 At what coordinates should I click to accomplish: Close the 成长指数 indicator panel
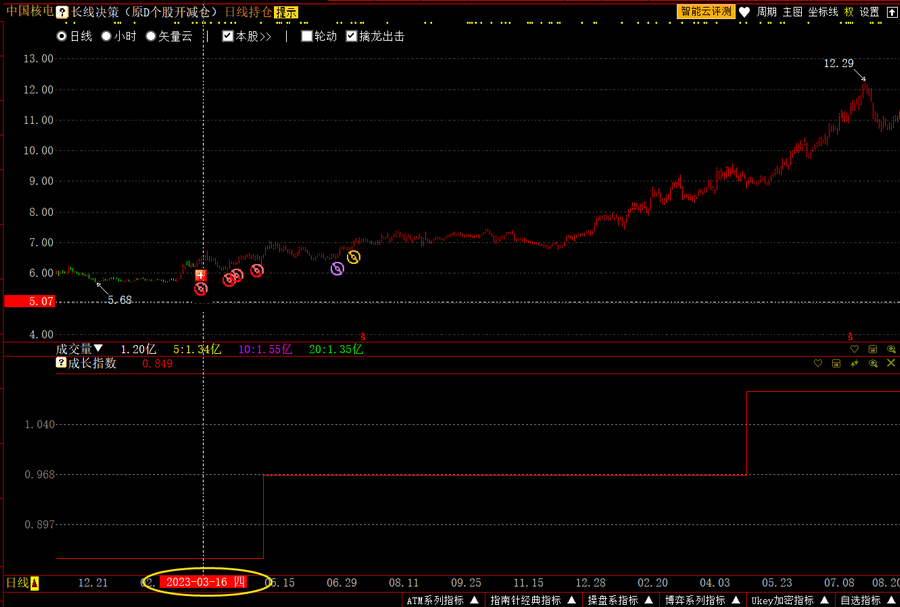coord(891,364)
